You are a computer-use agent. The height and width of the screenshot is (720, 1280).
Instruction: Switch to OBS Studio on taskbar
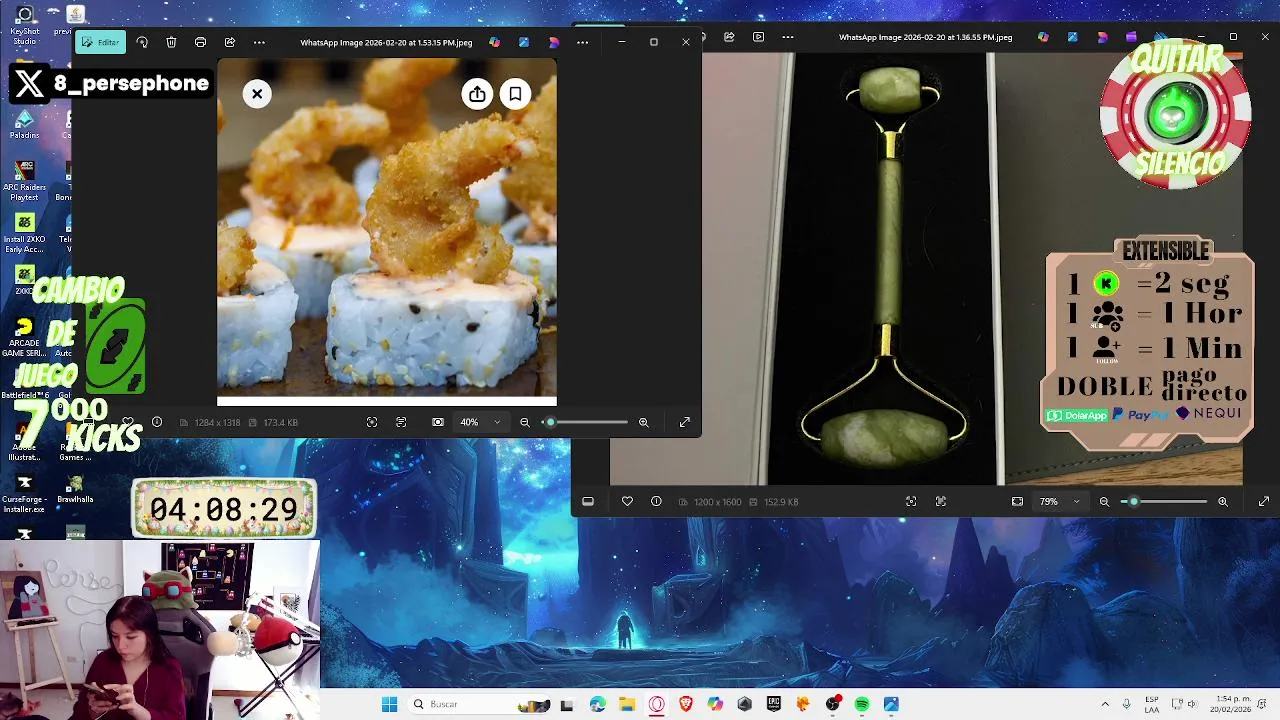point(832,704)
